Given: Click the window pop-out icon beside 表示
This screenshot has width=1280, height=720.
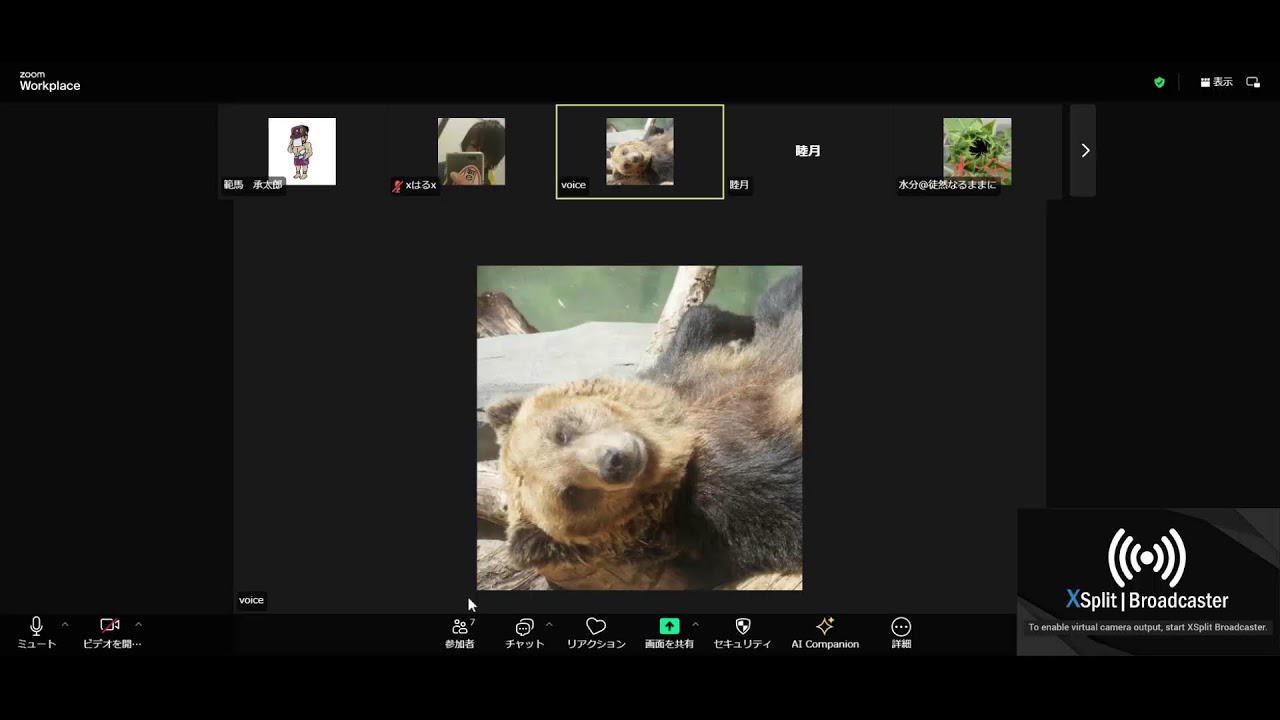Looking at the screenshot, I should click(x=1253, y=82).
